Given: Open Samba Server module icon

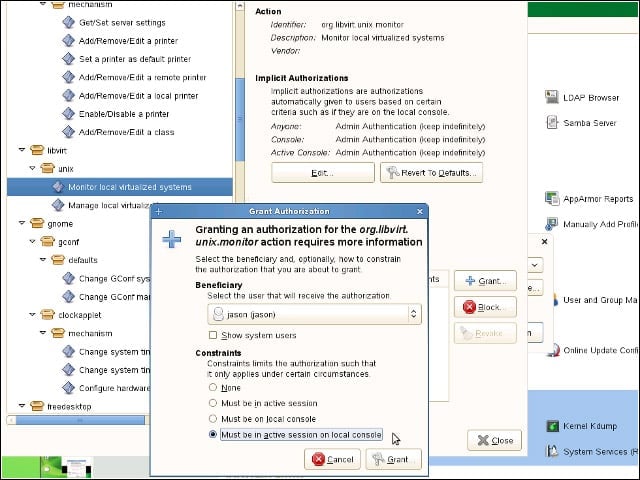Looking at the screenshot, I should pos(552,122).
